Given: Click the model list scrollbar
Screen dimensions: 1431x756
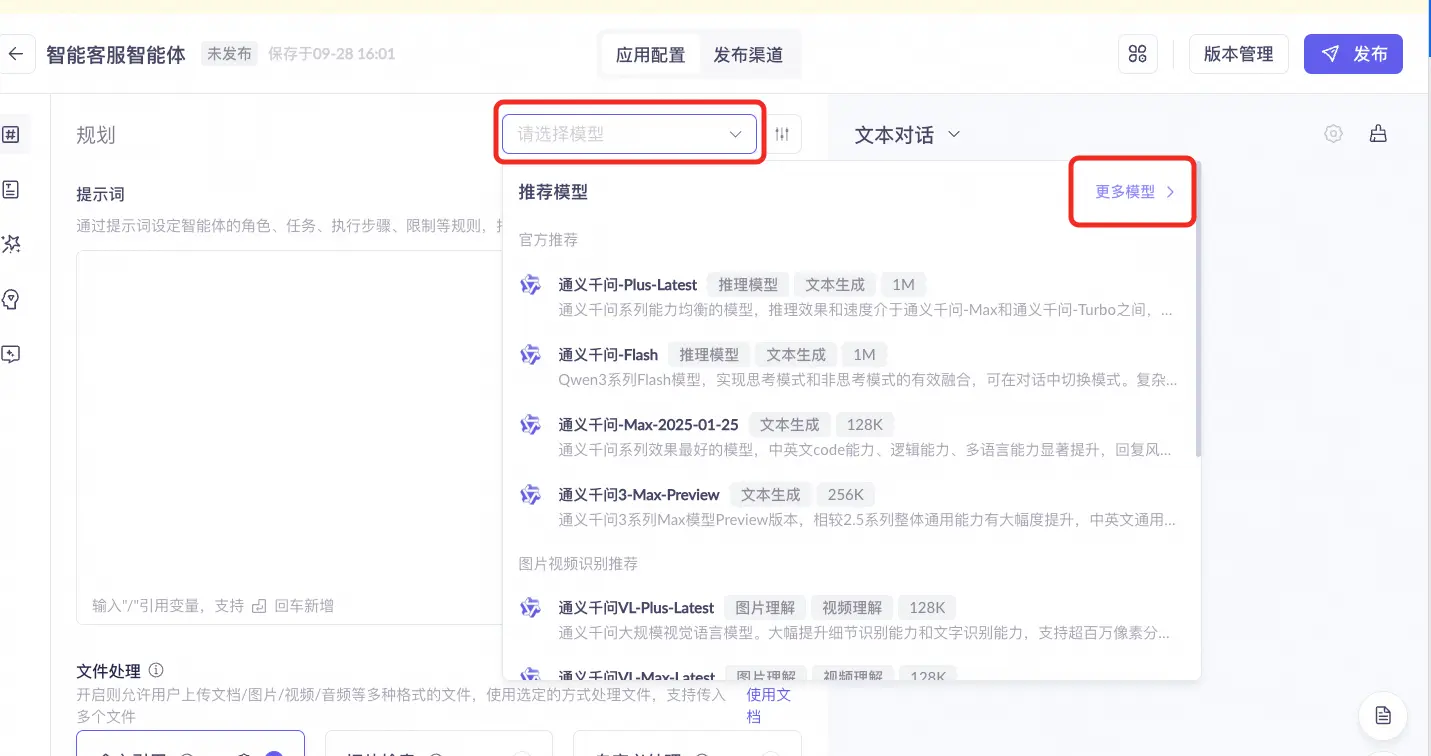Looking at the screenshot, I should (1198, 310).
